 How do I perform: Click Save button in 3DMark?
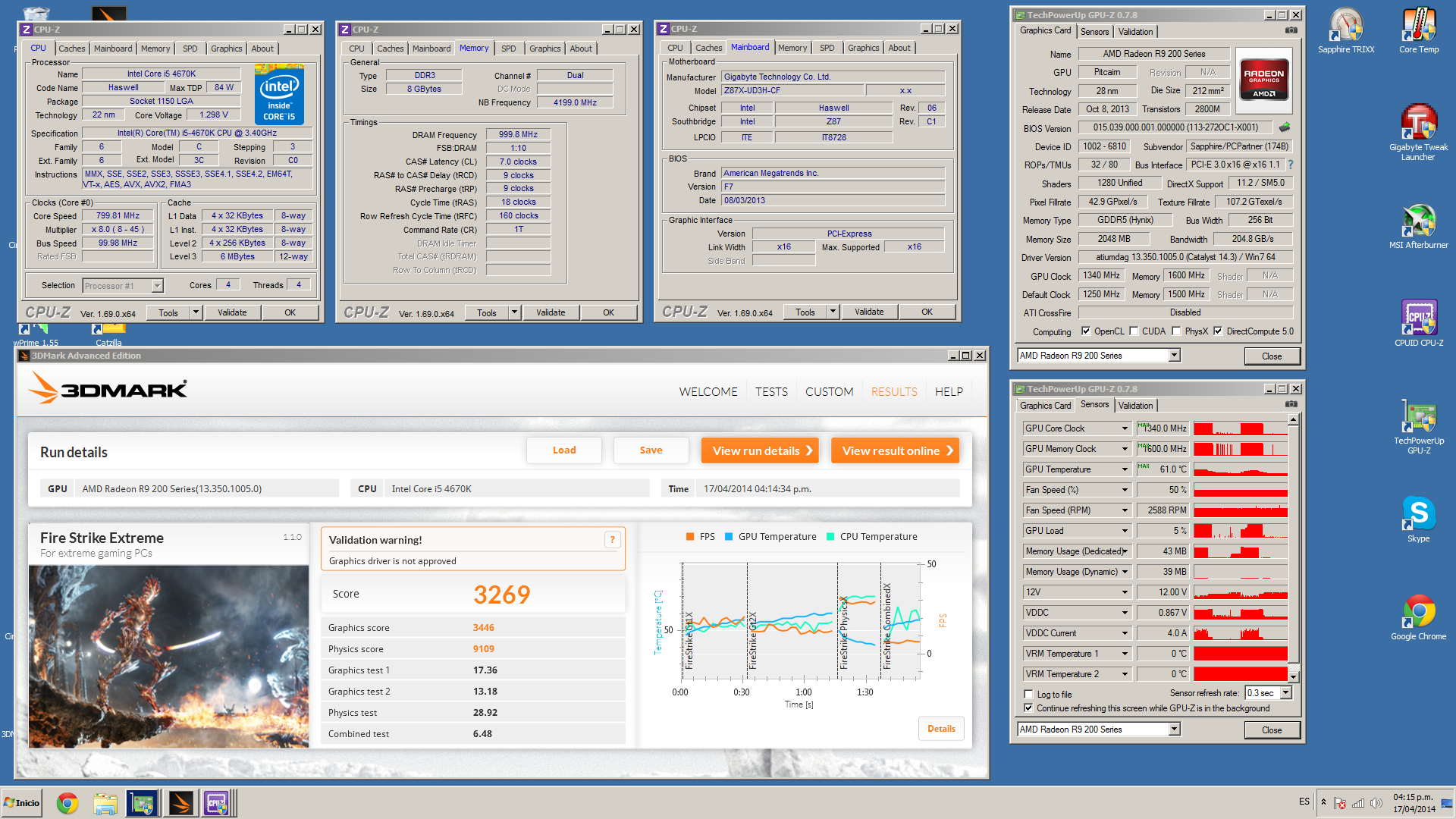click(x=651, y=450)
